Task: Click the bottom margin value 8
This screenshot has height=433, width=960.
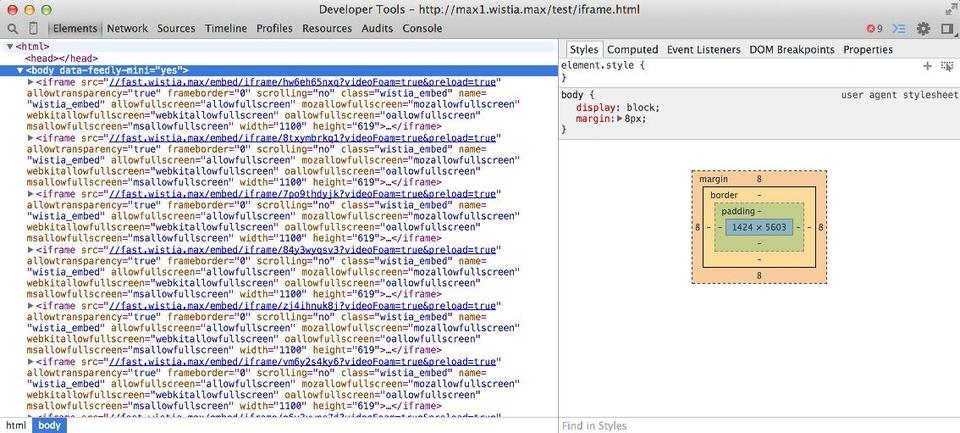Action: pos(759,276)
